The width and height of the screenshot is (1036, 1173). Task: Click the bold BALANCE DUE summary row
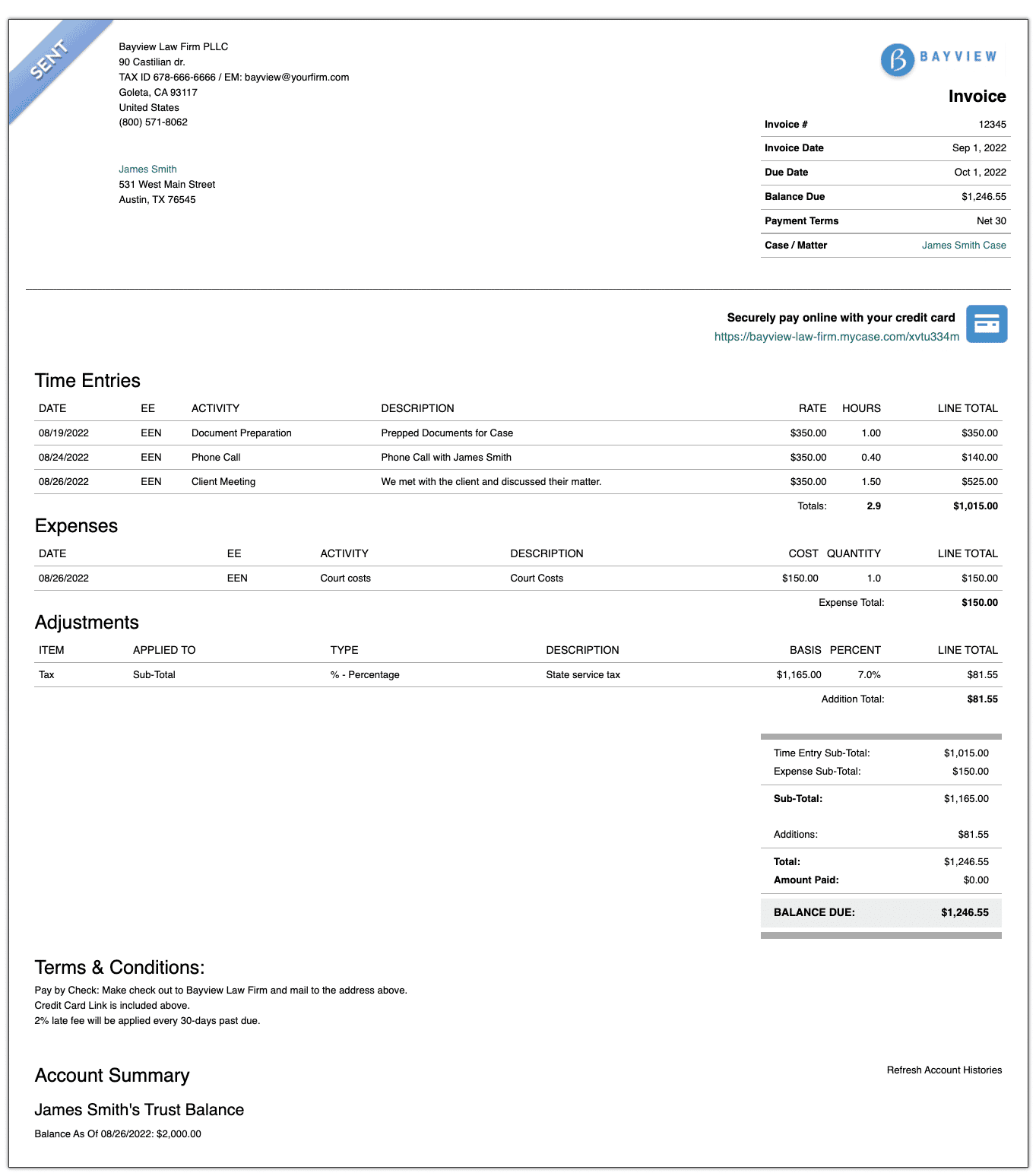click(880, 912)
